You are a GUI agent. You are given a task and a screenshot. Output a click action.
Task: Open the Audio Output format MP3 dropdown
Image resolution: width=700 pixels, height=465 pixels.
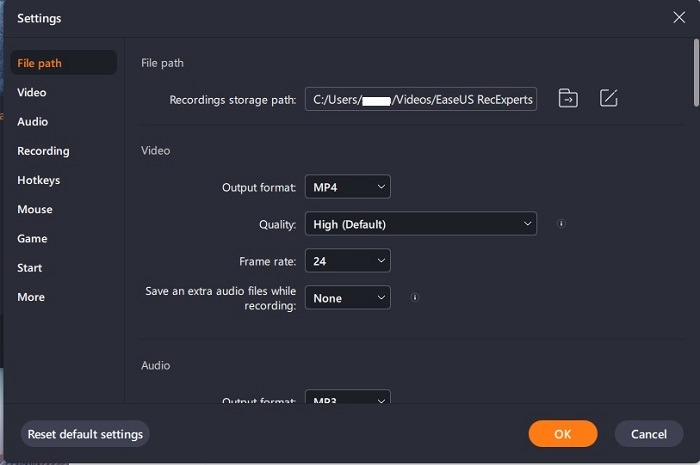pos(348,397)
